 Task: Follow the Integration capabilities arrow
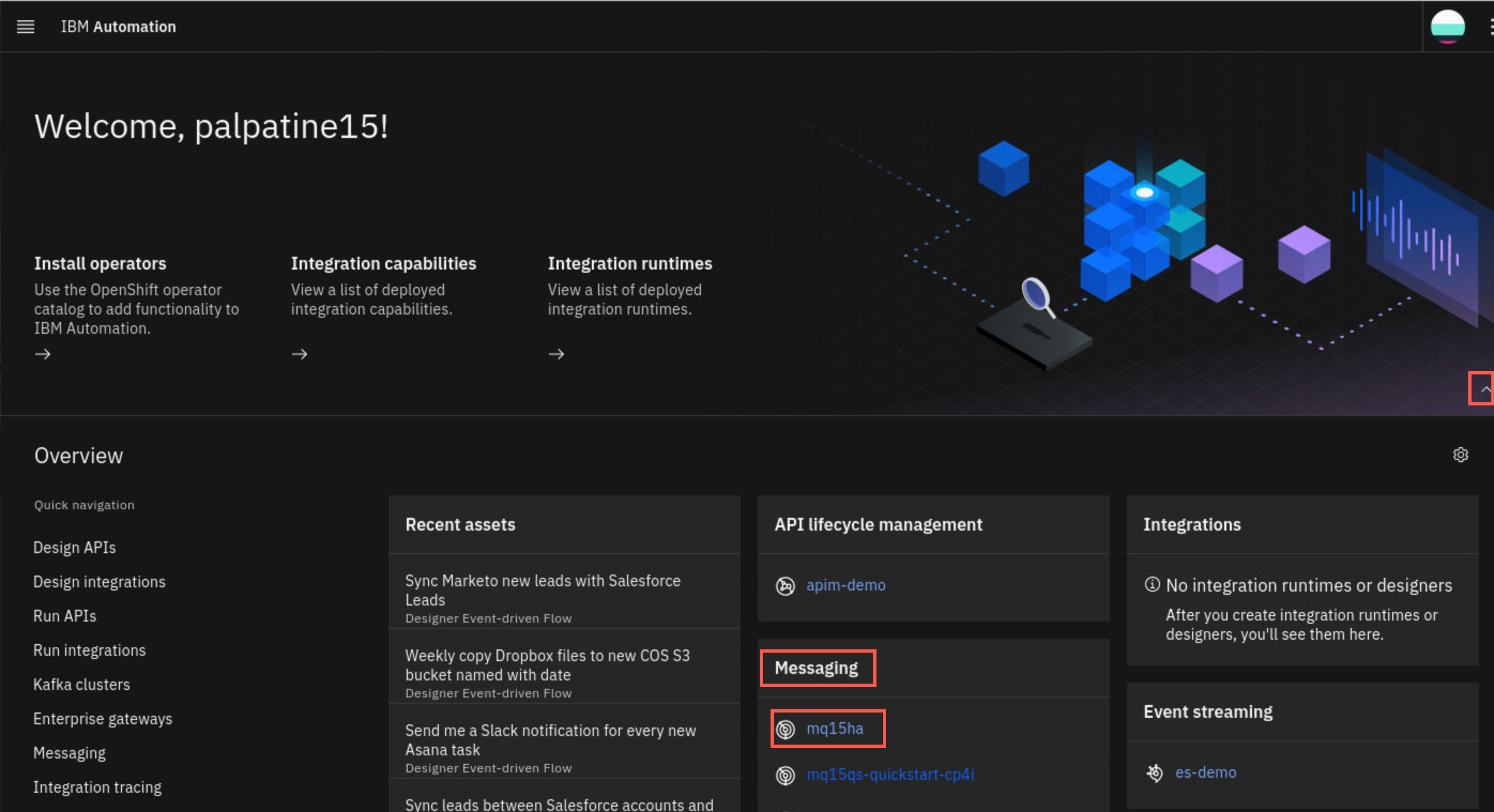pos(300,354)
